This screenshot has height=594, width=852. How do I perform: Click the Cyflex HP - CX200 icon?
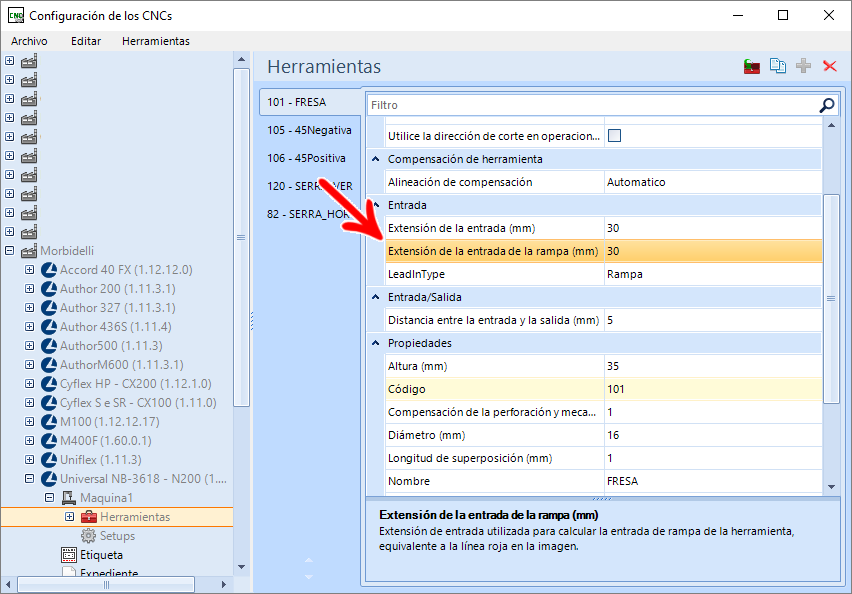49,384
